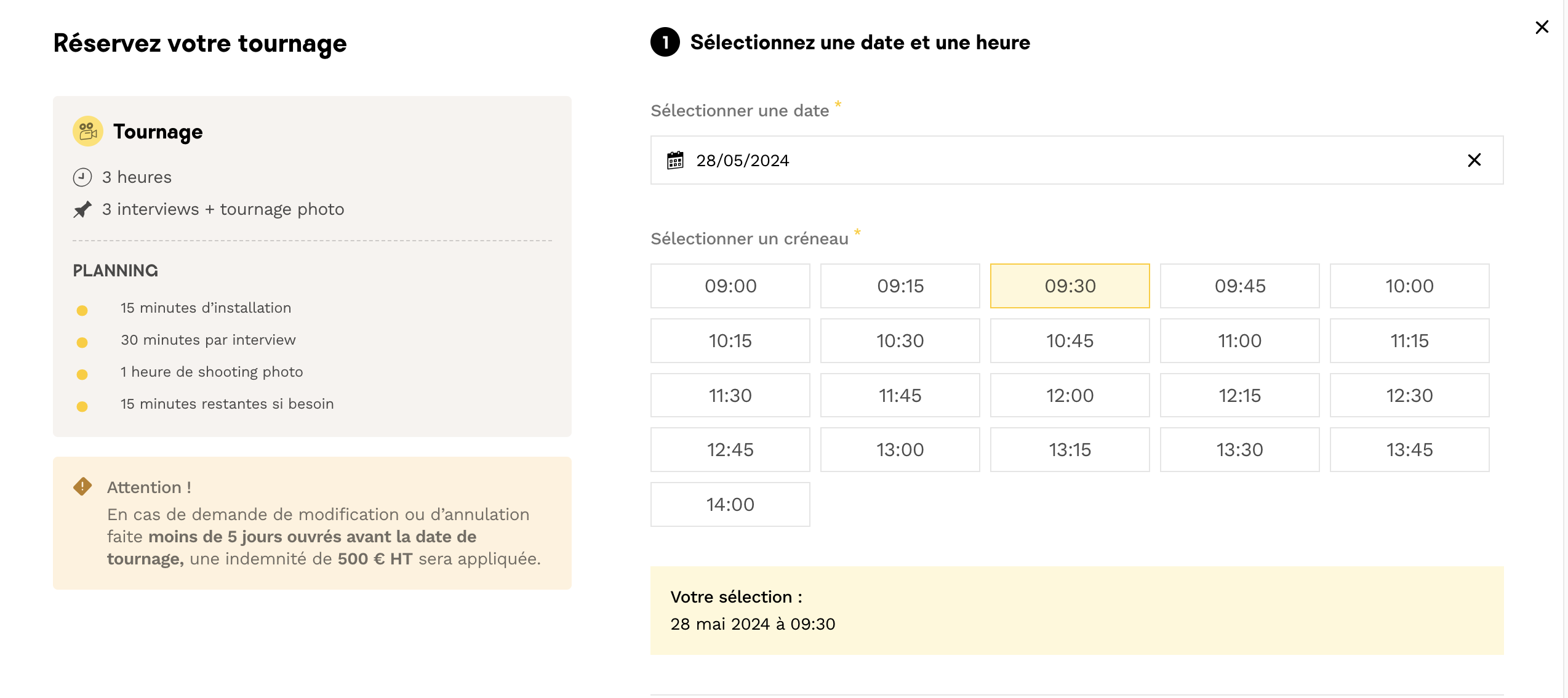Choose the 10:00 time slot
The image size is (1568, 698).
click(x=1409, y=286)
